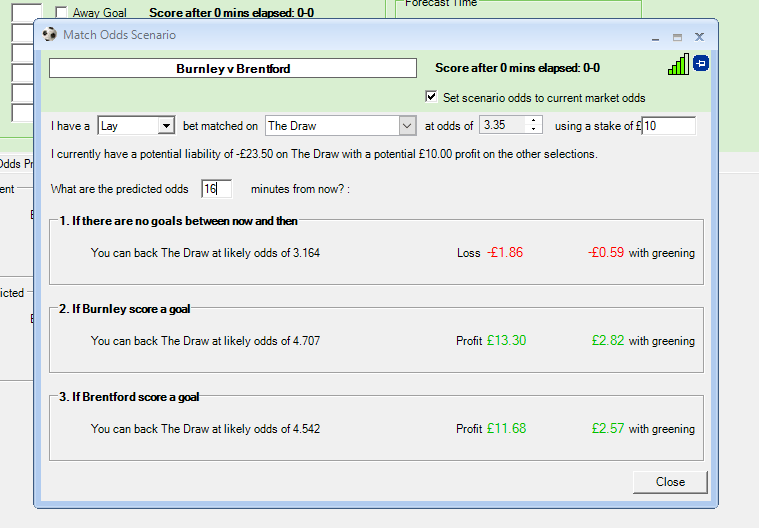Click the football icon in the title bar
759x528 pixels.
tap(50, 35)
